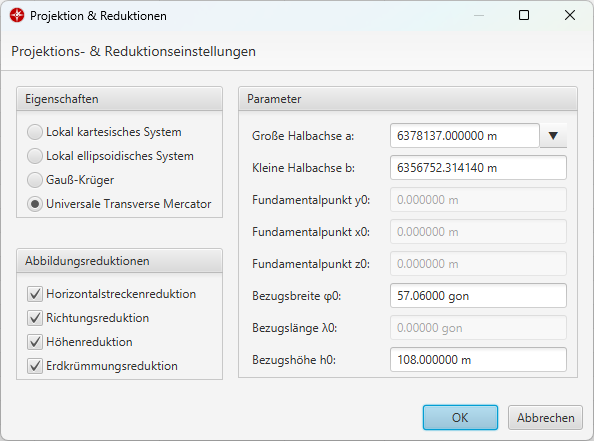Click the Kleine Halbachse b input field
The height and width of the screenshot is (441, 594).
[x=478, y=167]
